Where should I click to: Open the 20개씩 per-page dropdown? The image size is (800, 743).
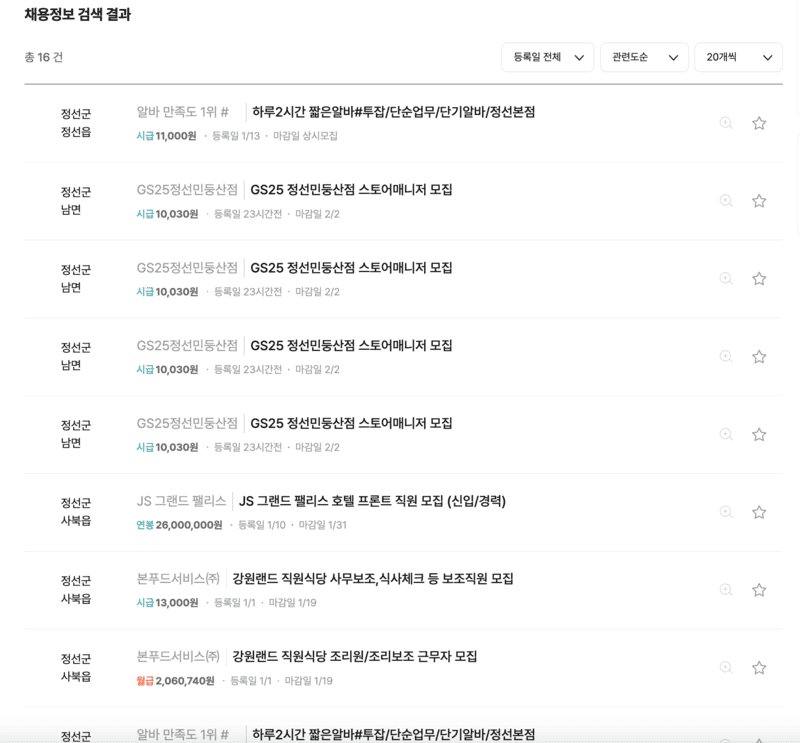pyautogui.click(x=738, y=57)
